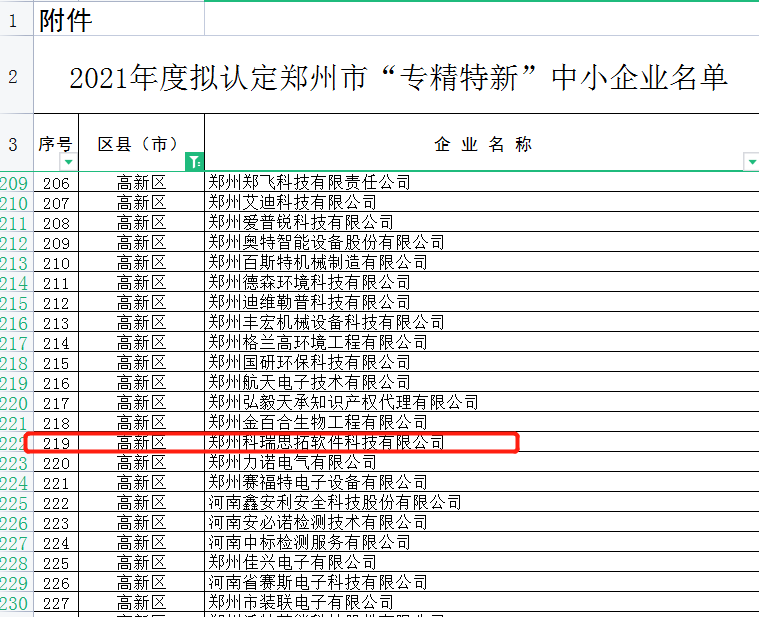Click 高新区 cell beside serial 220
The height and width of the screenshot is (617, 759).
click(x=141, y=463)
